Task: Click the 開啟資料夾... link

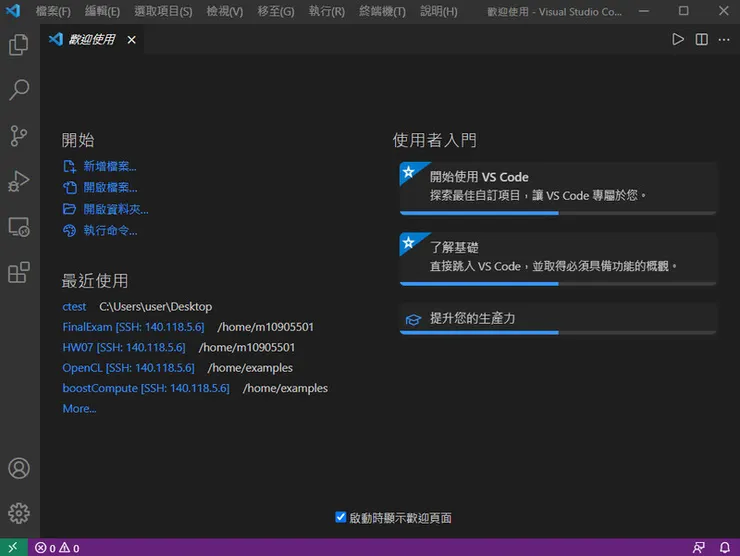Action: [x=116, y=209]
